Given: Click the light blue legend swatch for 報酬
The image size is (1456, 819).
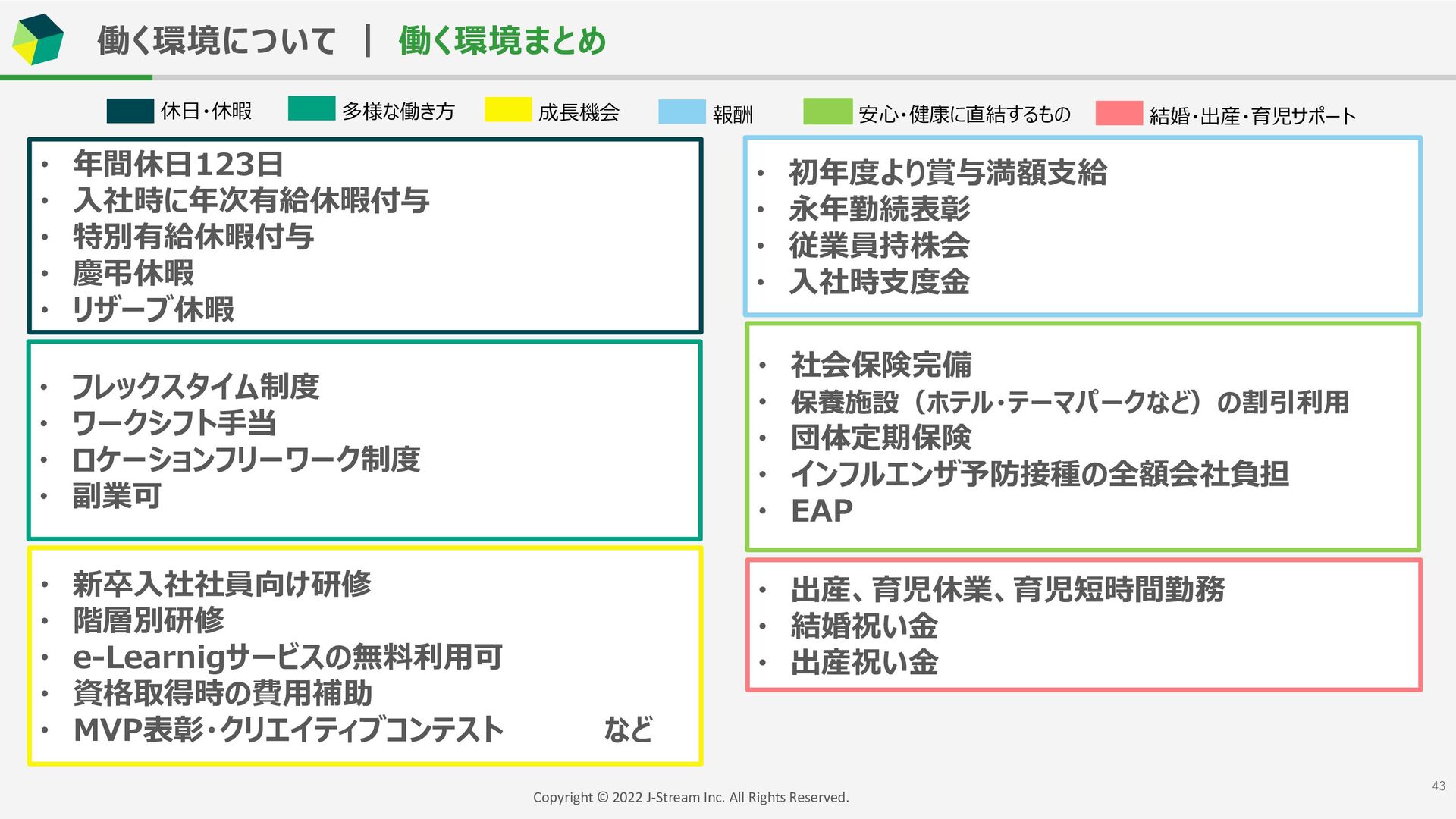Looking at the screenshot, I should pos(682,111).
